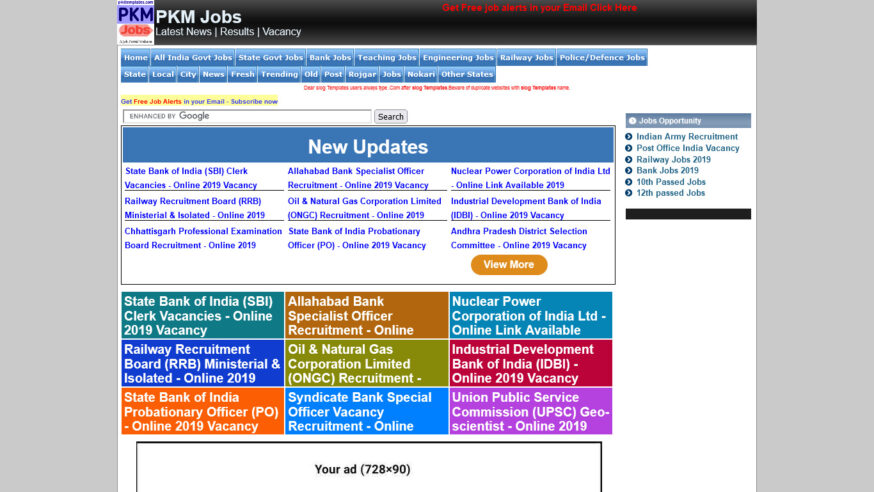Click the orange View More button

pos(509,265)
